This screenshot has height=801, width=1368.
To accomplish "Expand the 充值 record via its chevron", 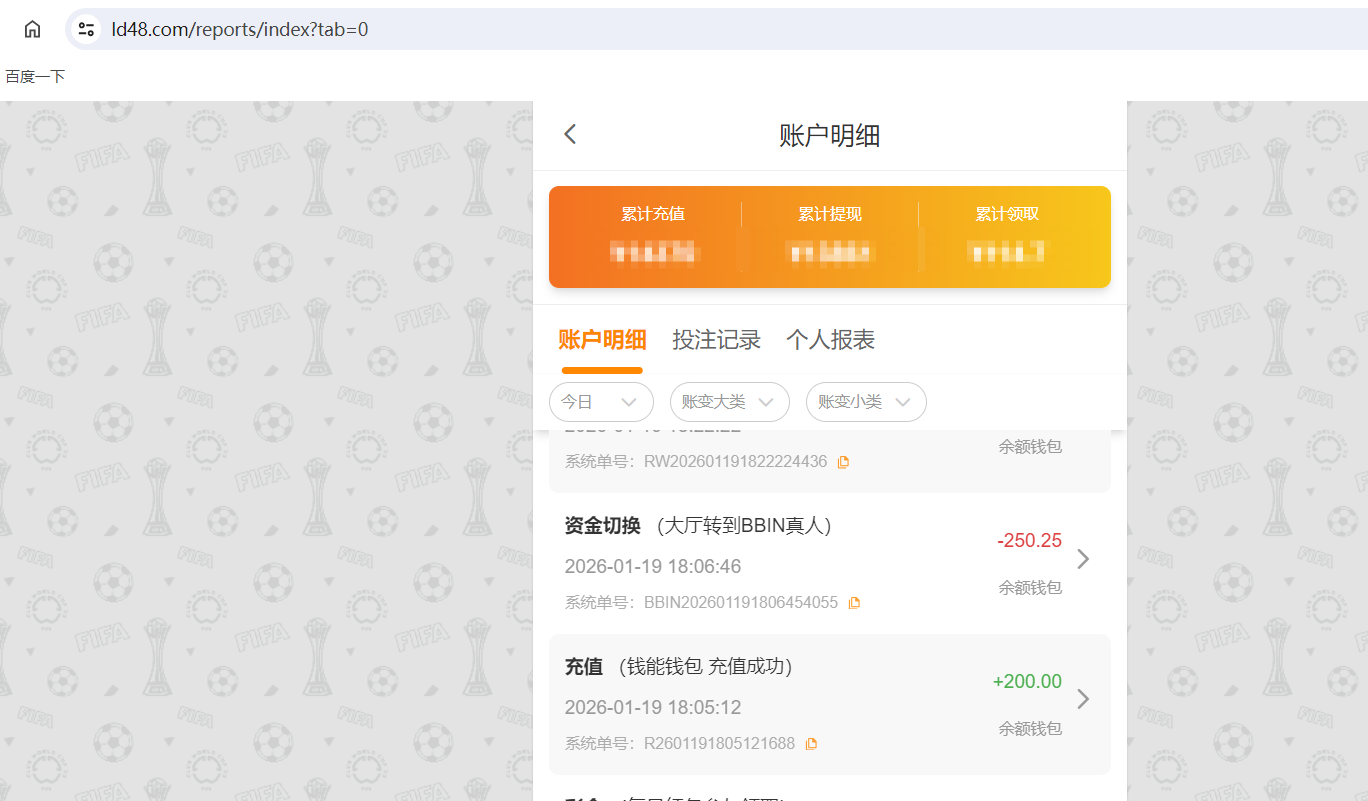I will 1083,700.
